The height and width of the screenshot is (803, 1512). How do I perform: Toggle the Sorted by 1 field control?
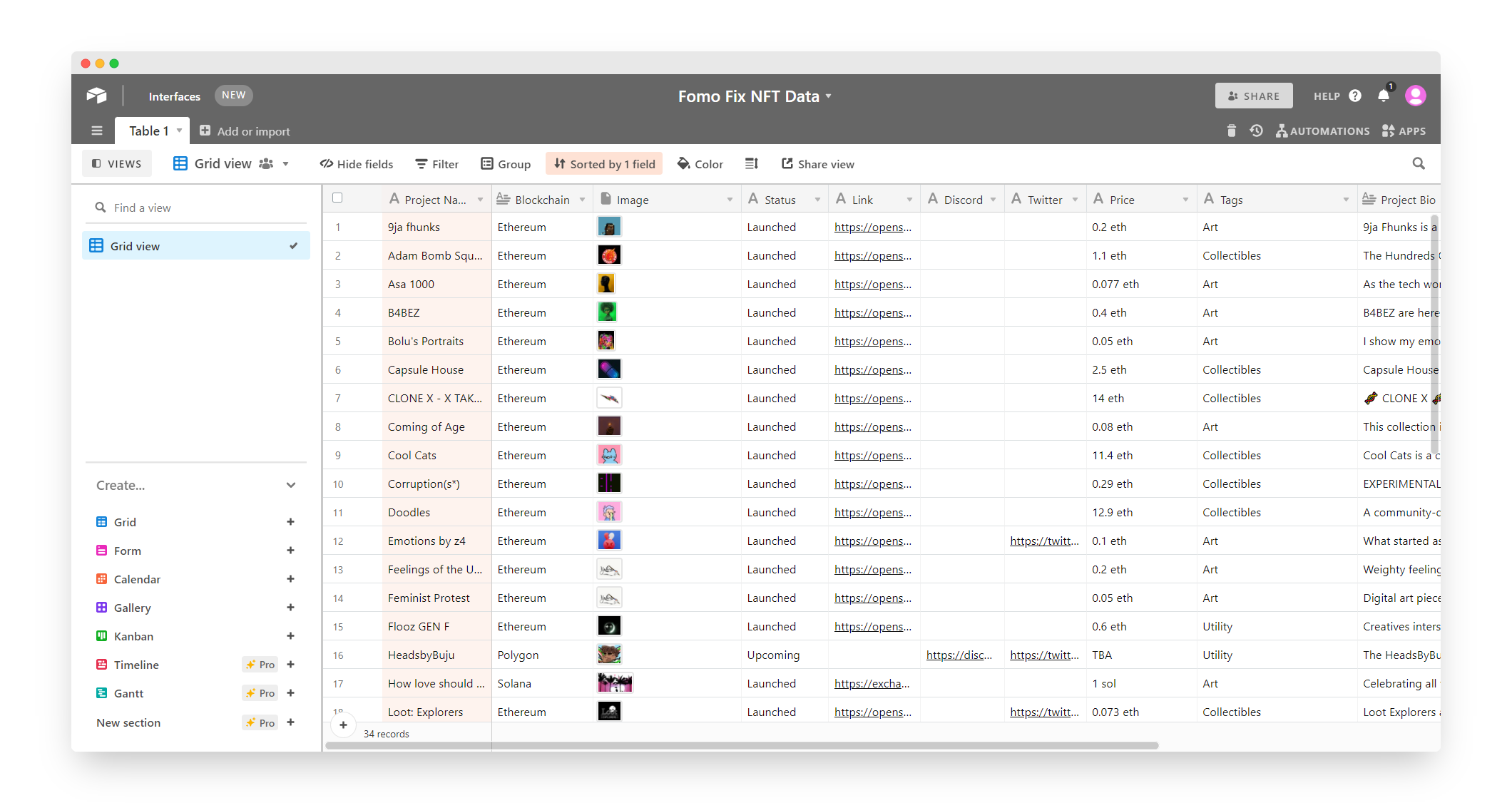(604, 163)
